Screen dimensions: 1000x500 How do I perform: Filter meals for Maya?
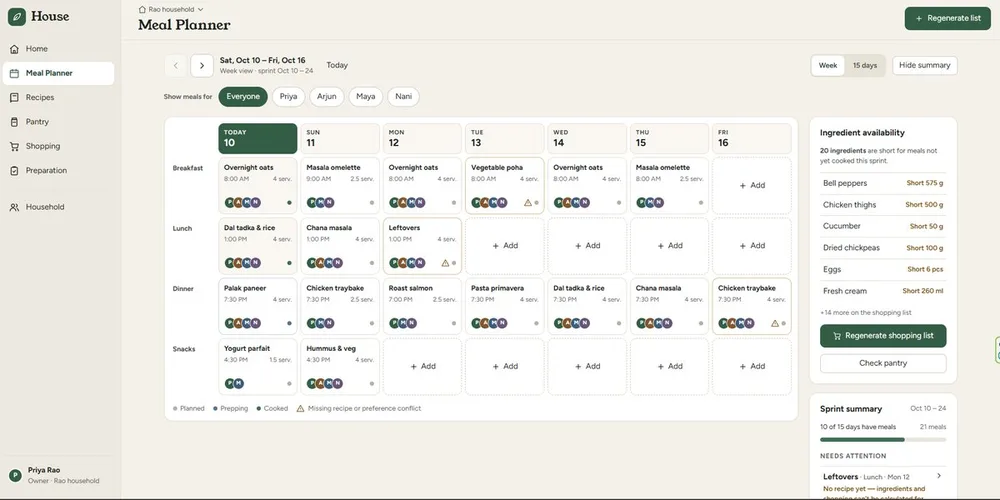[x=365, y=97]
